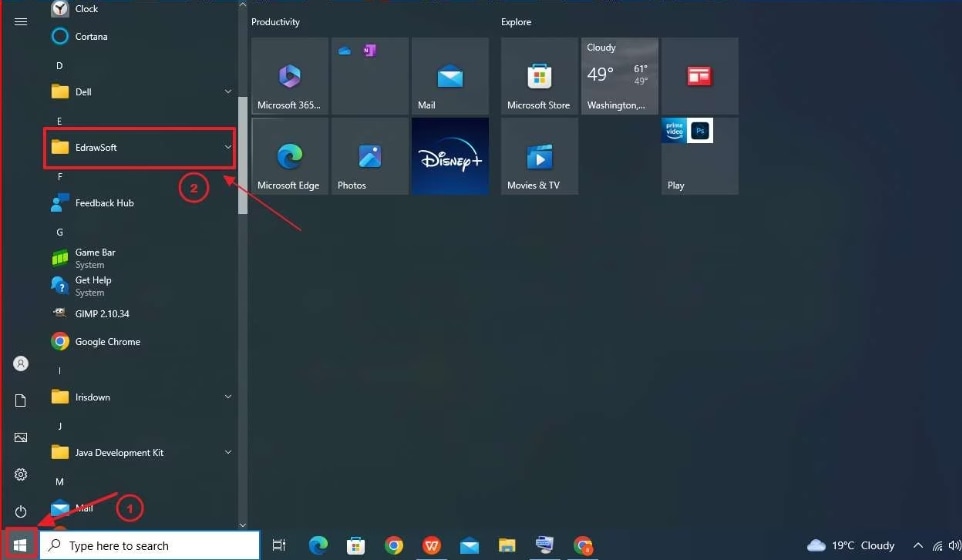Open Documents from Start sidebar

tap(21, 401)
